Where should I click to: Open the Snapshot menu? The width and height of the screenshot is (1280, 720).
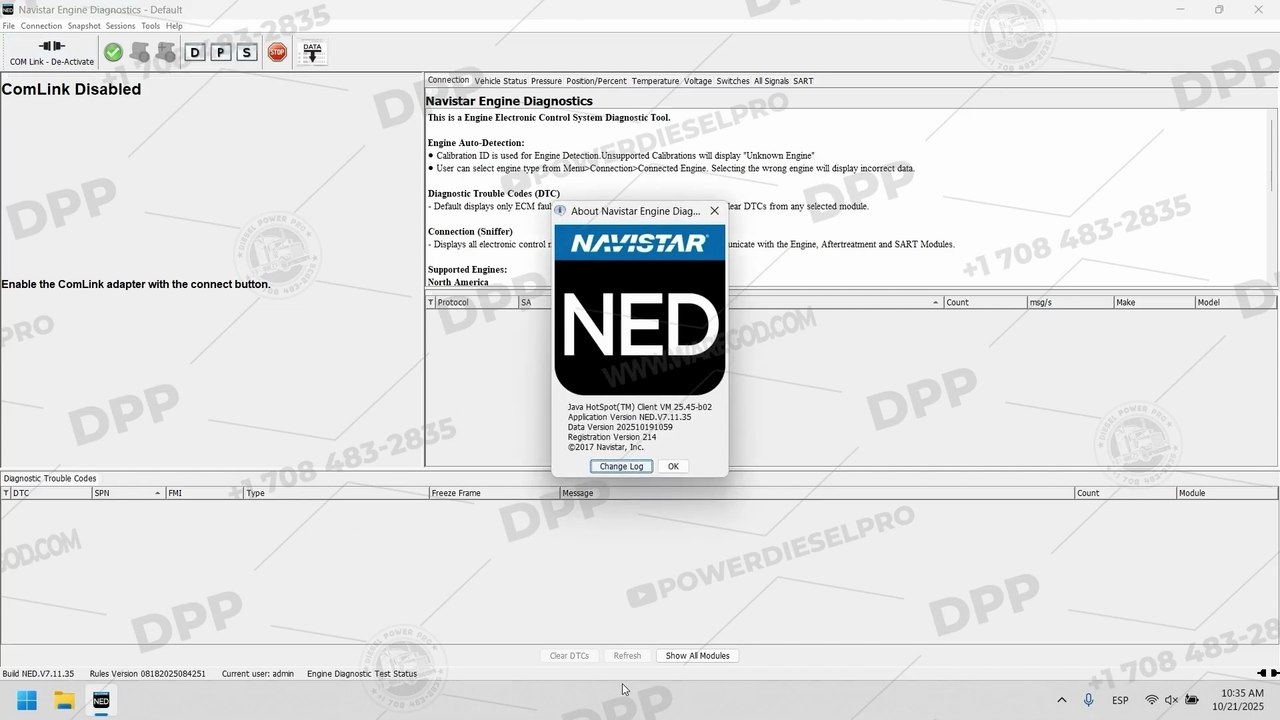(84, 26)
